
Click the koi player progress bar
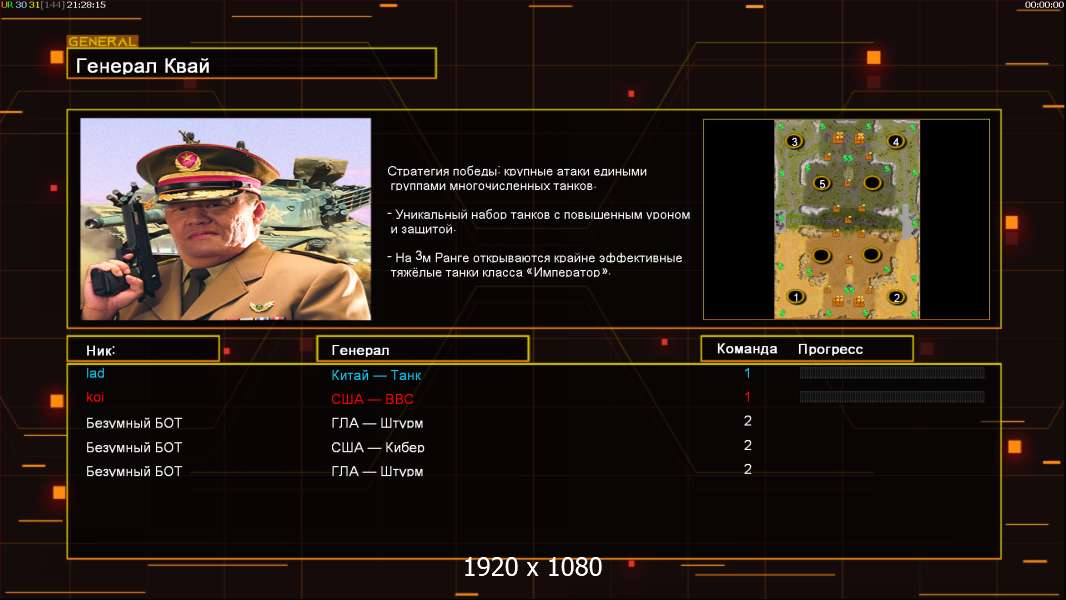(x=892, y=396)
